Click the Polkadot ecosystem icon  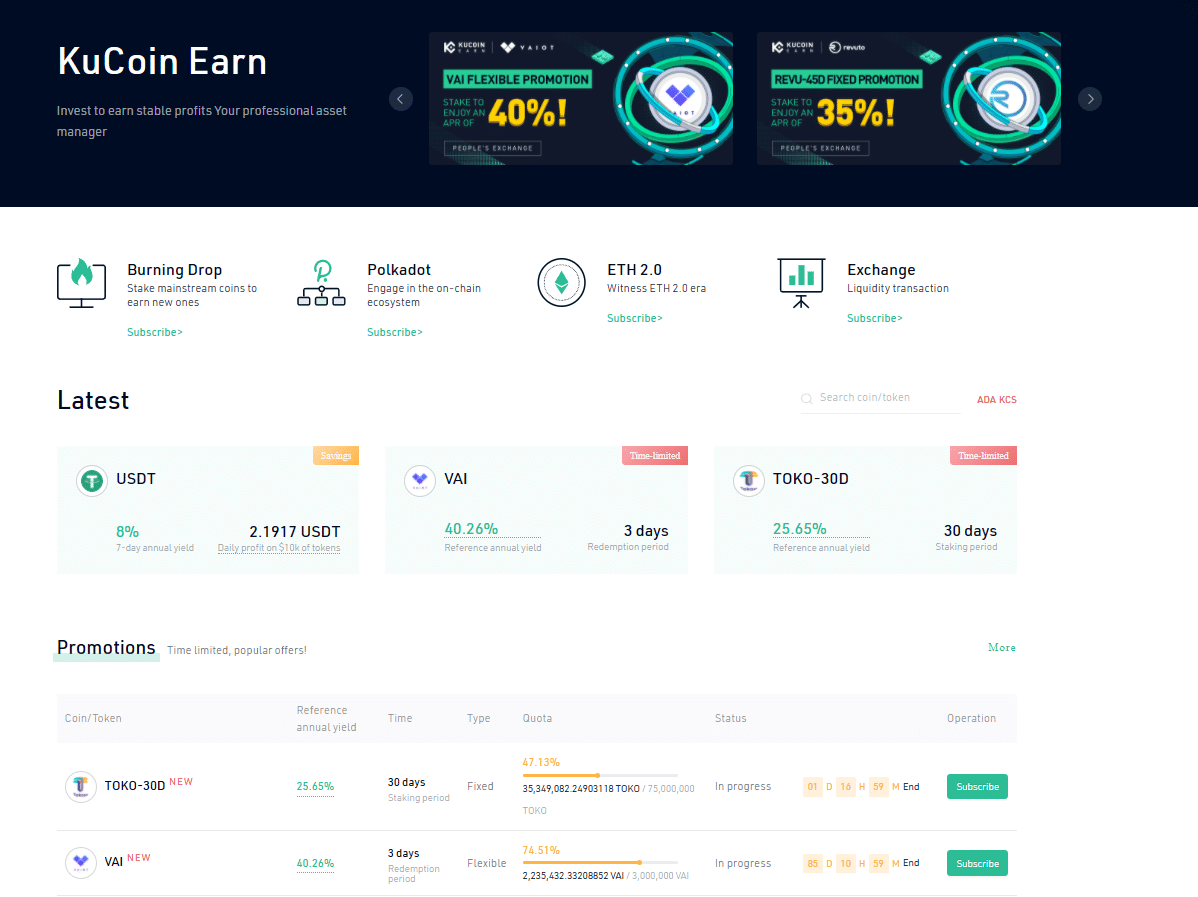coord(321,283)
